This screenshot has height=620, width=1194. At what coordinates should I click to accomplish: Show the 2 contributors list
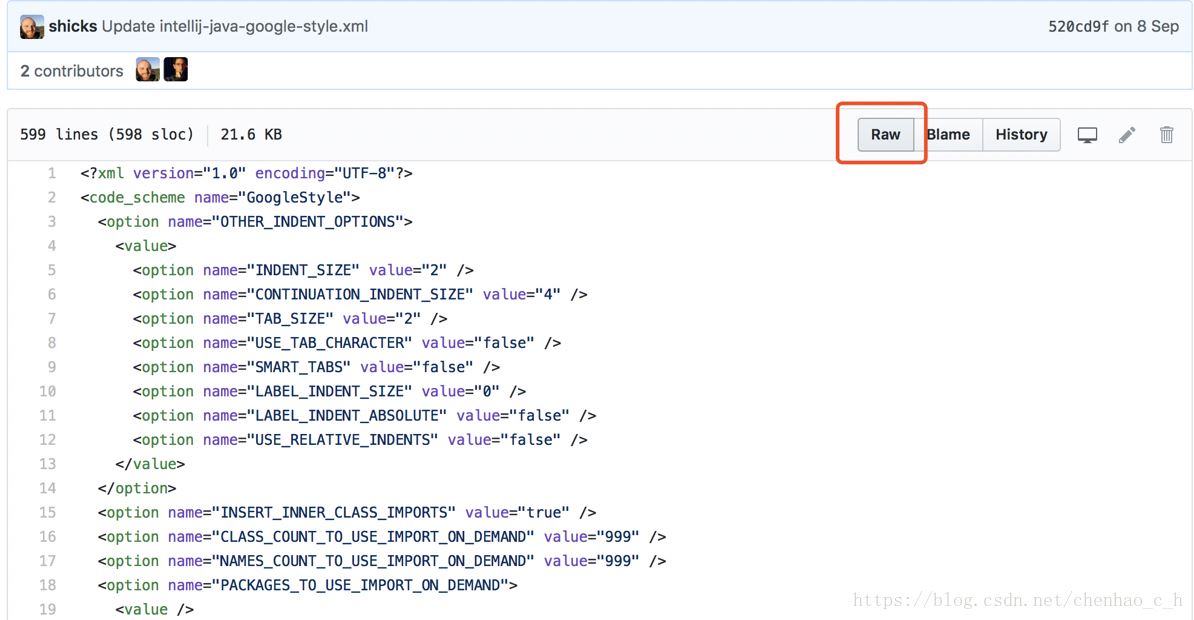[71, 71]
